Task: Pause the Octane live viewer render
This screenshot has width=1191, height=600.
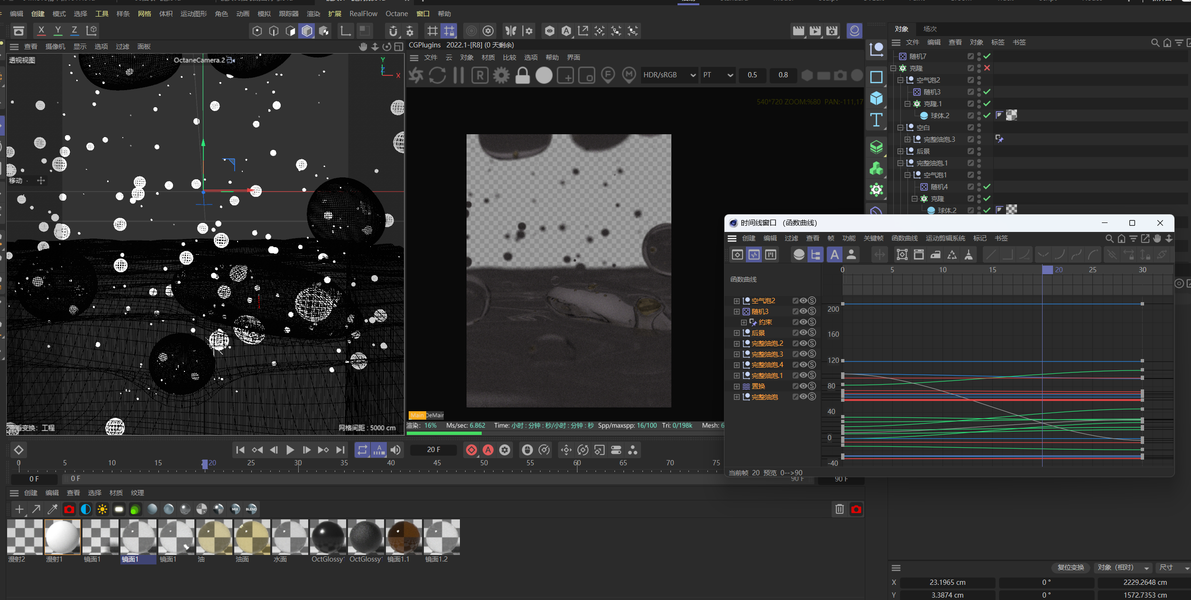Action: click(x=459, y=76)
